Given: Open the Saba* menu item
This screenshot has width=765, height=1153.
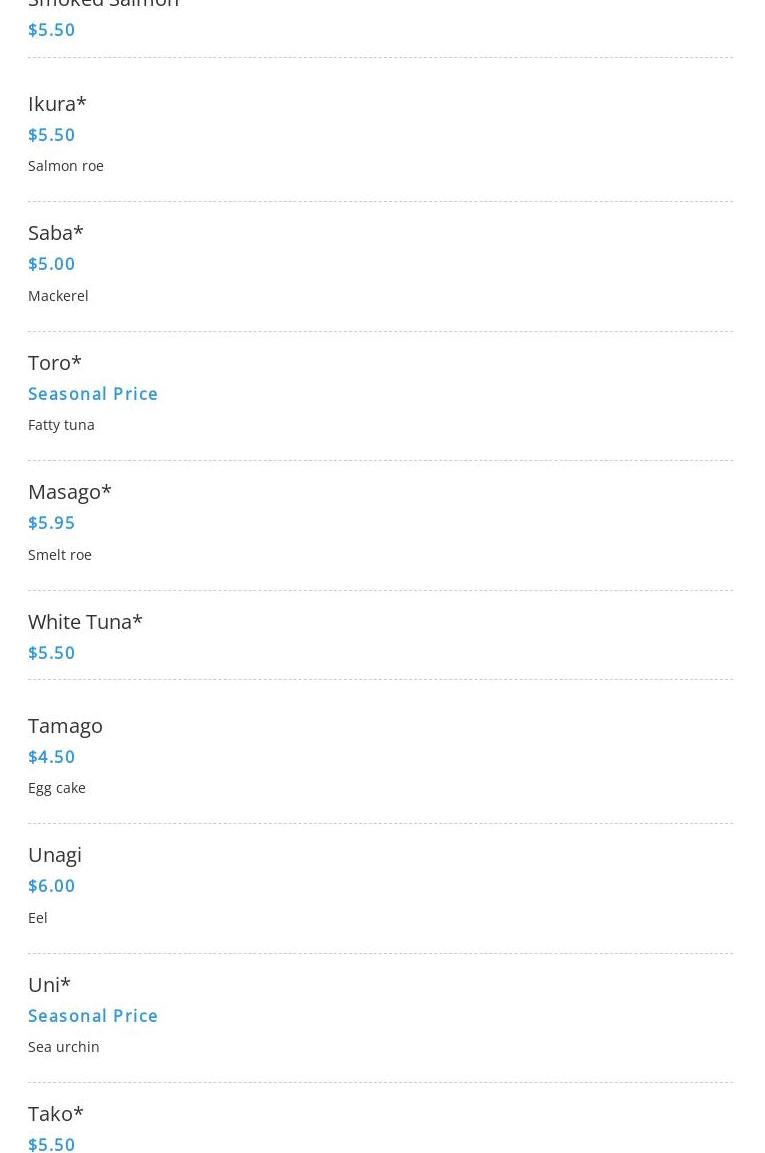Looking at the screenshot, I should [x=56, y=233].
